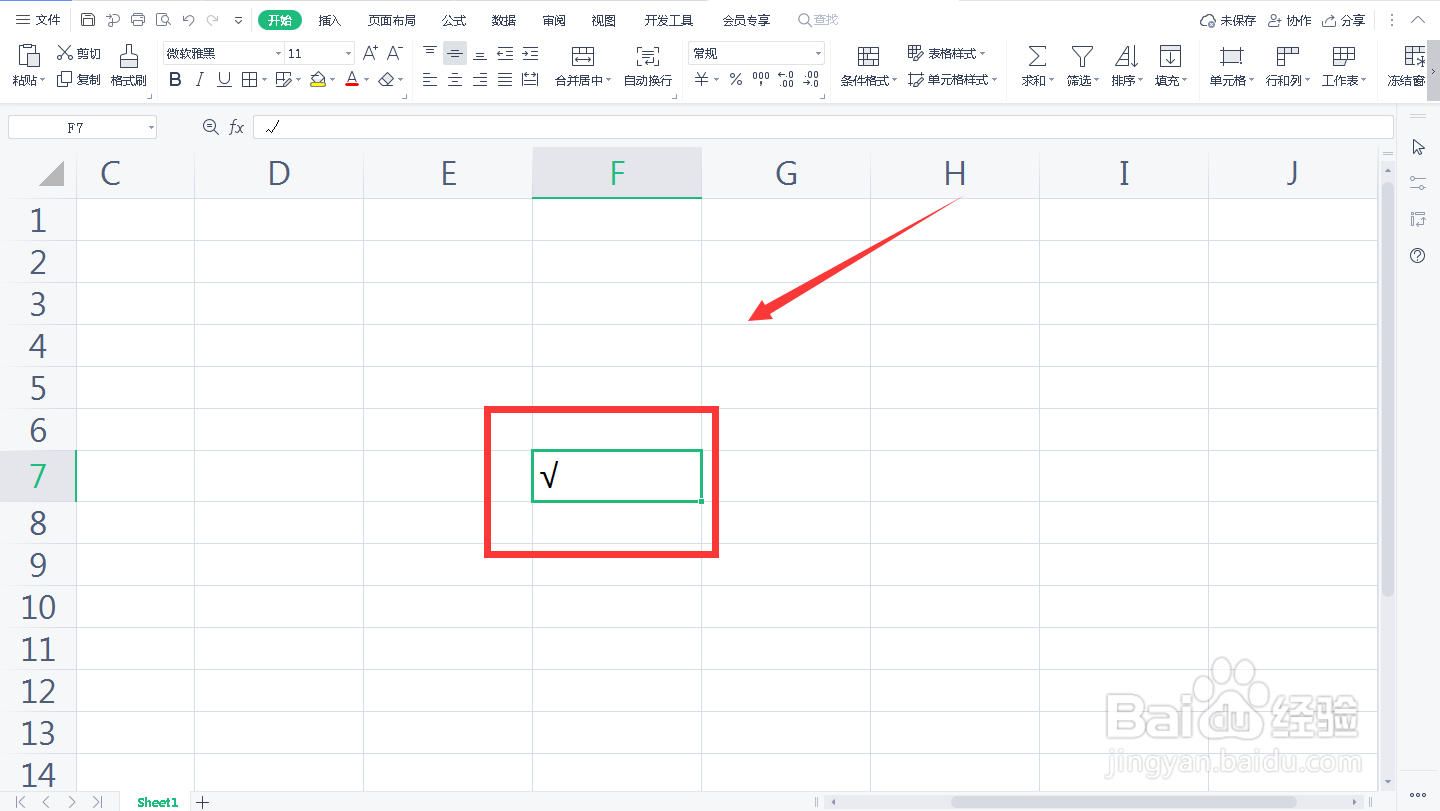The width and height of the screenshot is (1440, 811).
Task: Open Print Preview icon
Action: coord(163,20)
